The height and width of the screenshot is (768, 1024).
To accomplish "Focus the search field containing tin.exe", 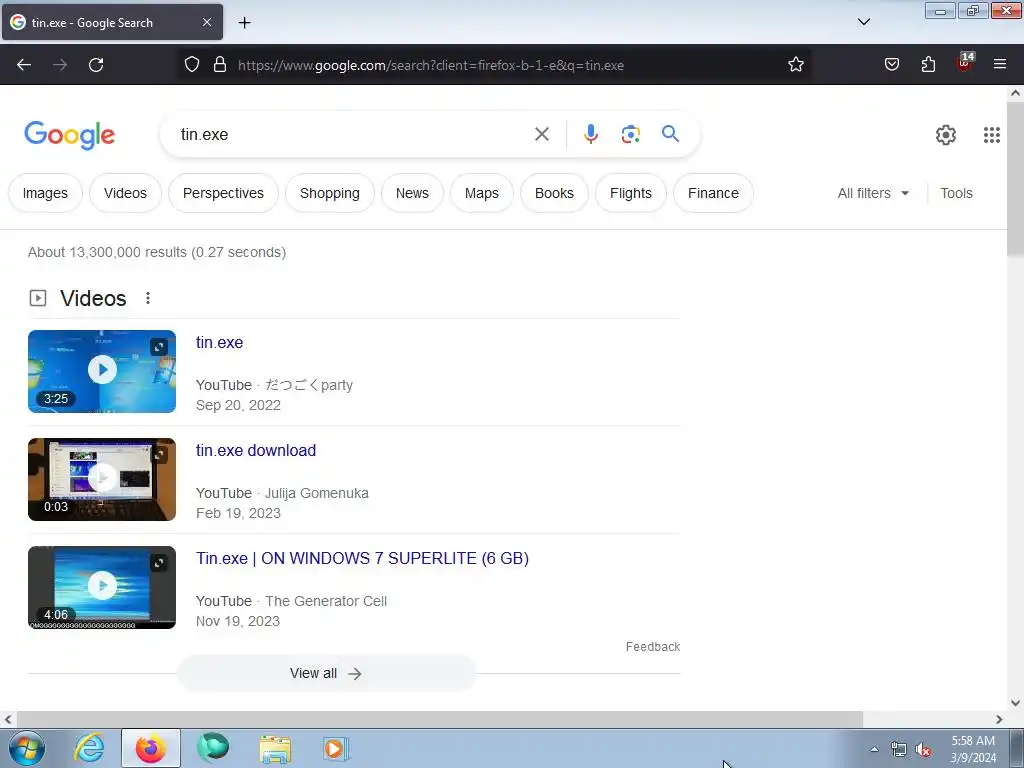I will [353, 135].
